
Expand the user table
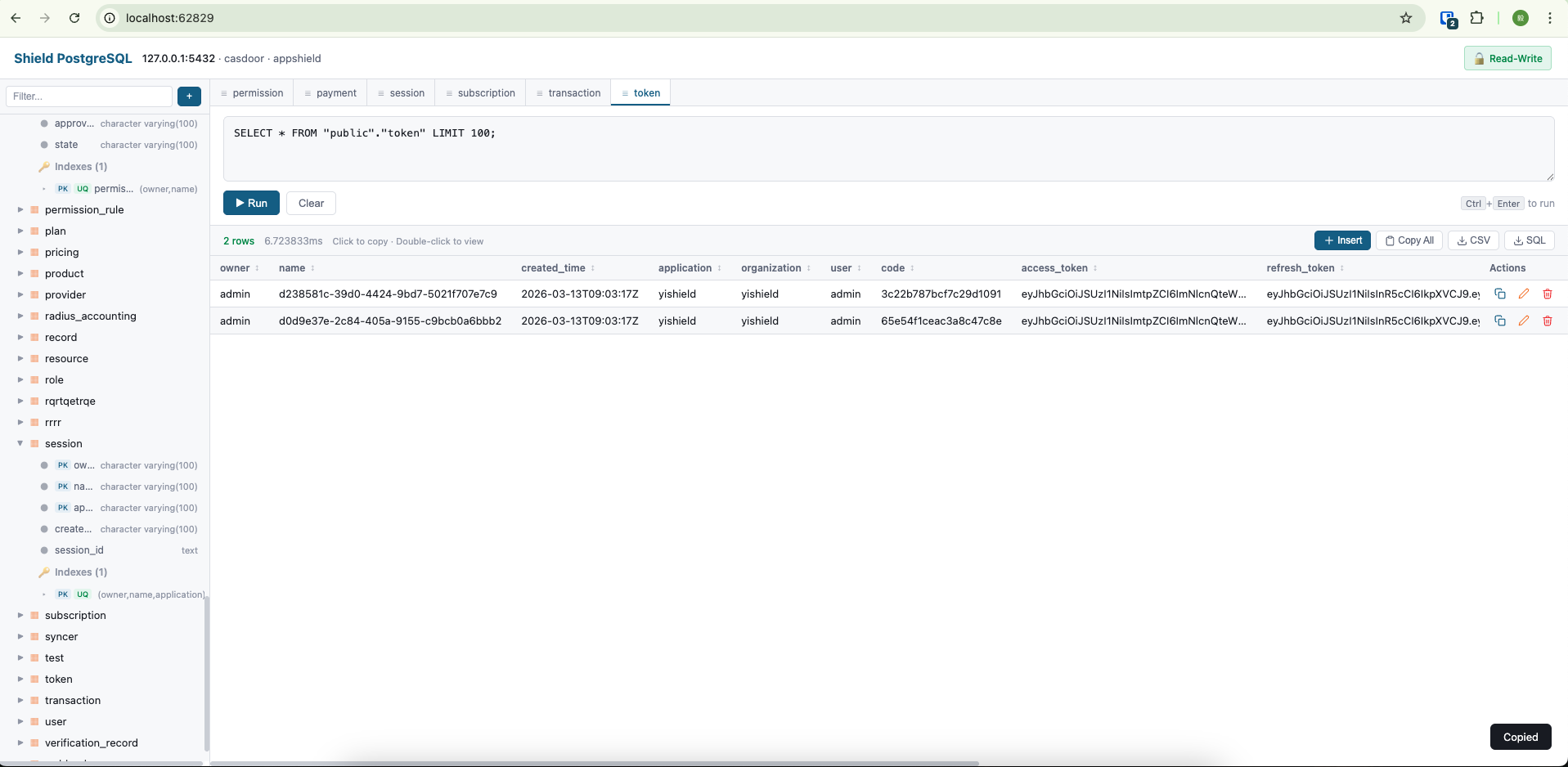(x=20, y=722)
